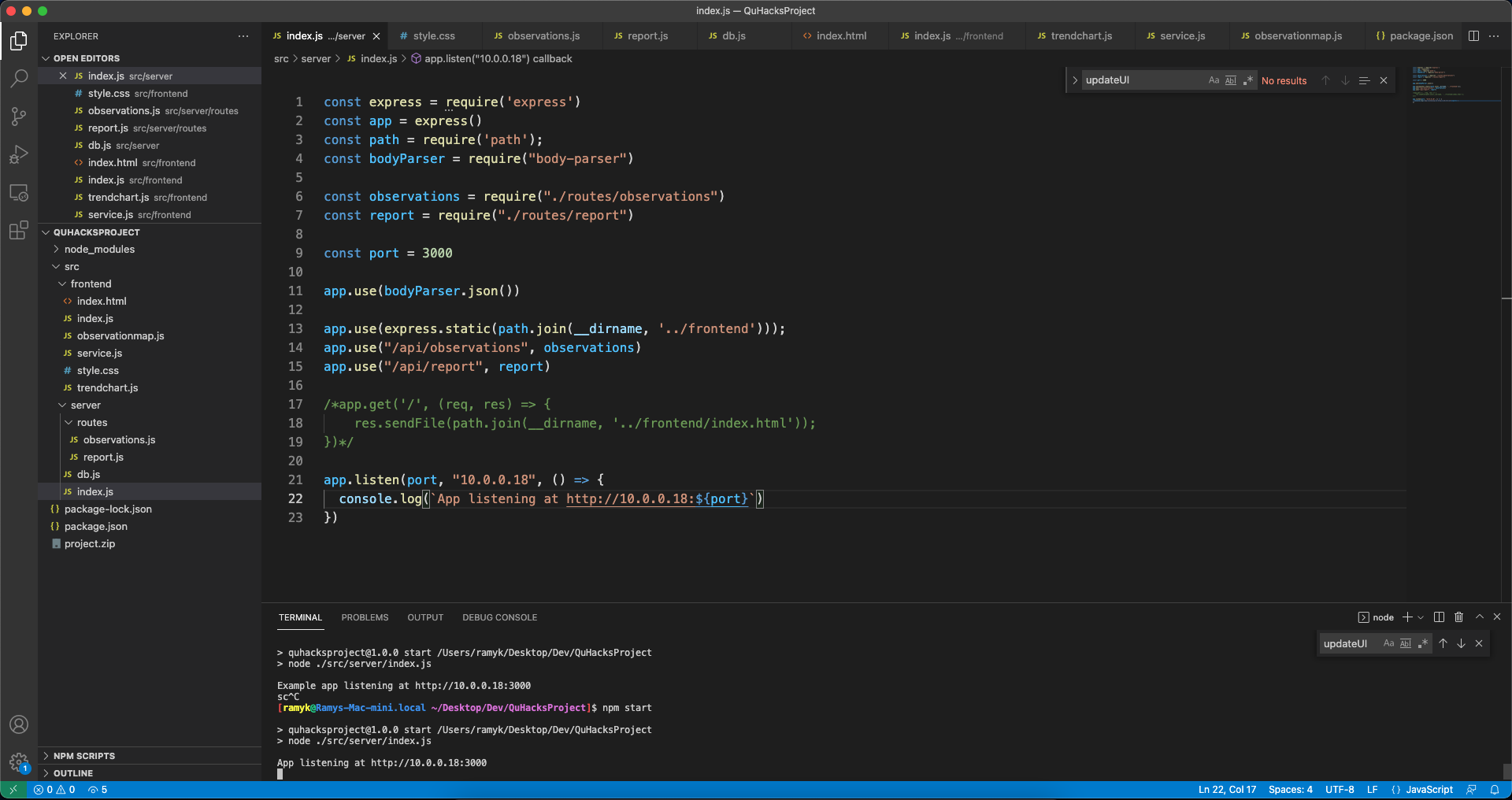The image size is (1512, 800).
Task: Expand the NPM Scripts section
Action: point(83,756)
